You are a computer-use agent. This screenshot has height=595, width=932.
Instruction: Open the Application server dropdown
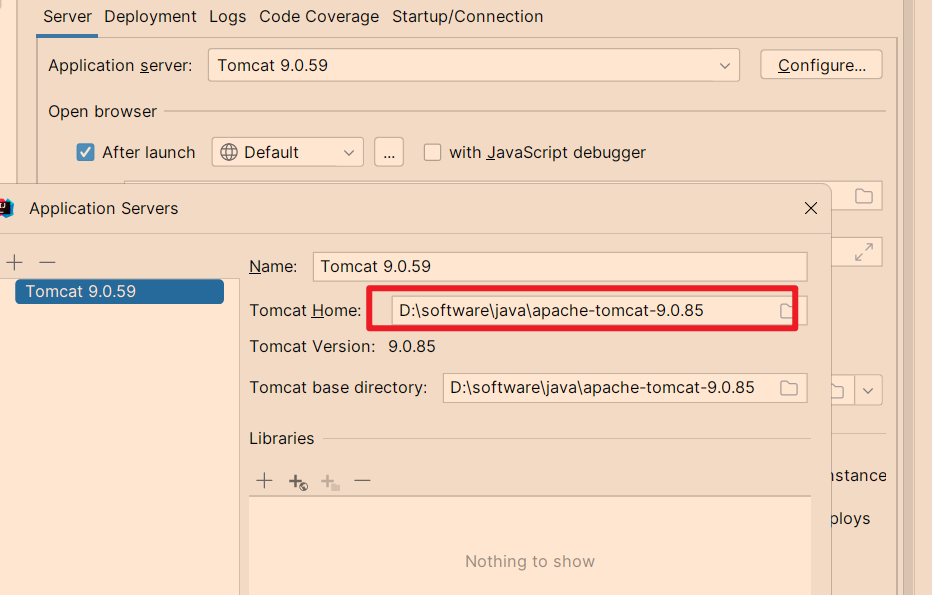click(x=474, y=65)
